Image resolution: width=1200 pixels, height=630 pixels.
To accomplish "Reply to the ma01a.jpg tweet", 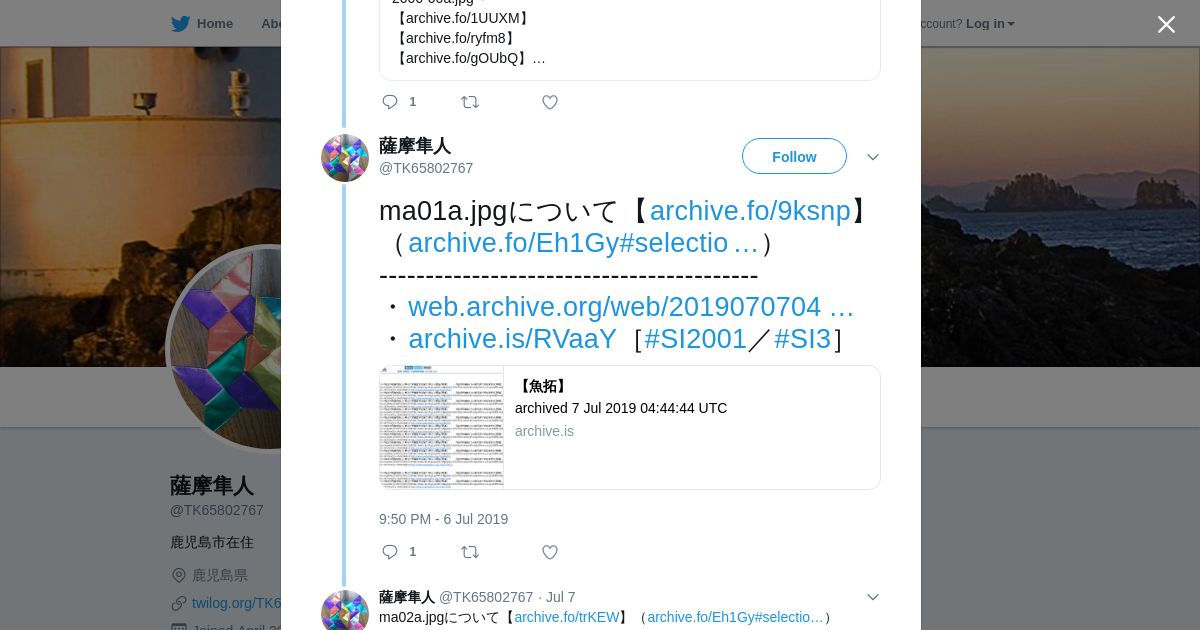I will (x=390, y=552).
